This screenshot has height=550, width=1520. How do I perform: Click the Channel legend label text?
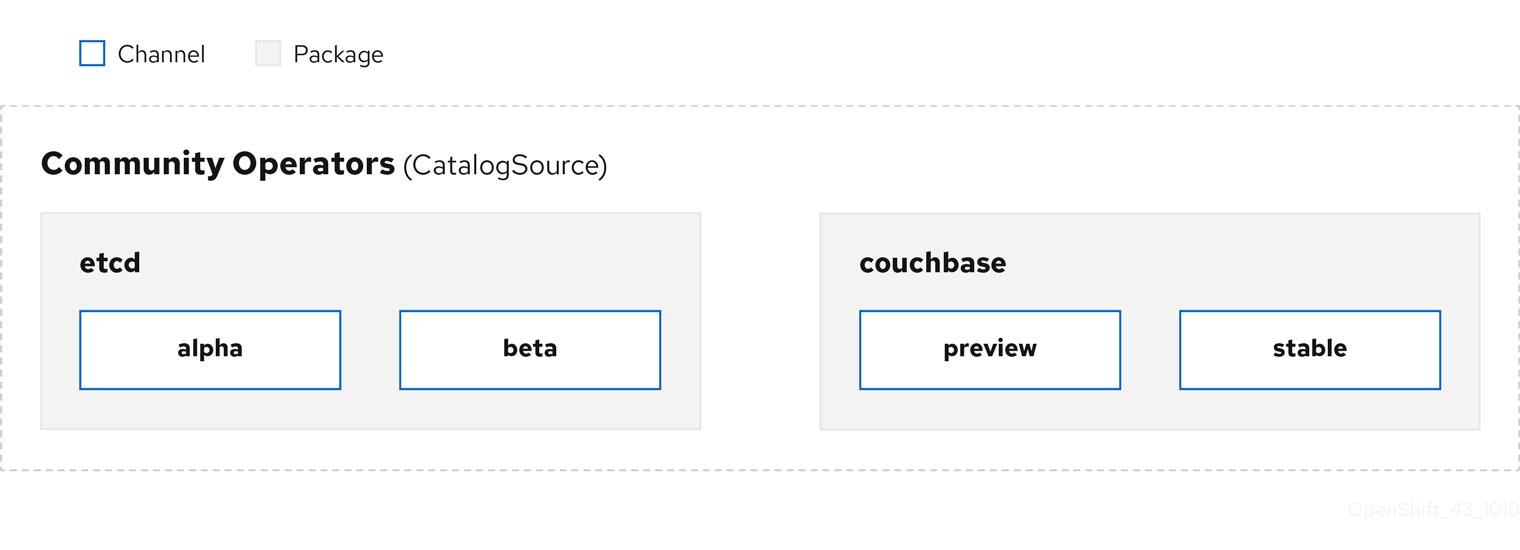tap(161, 54)
